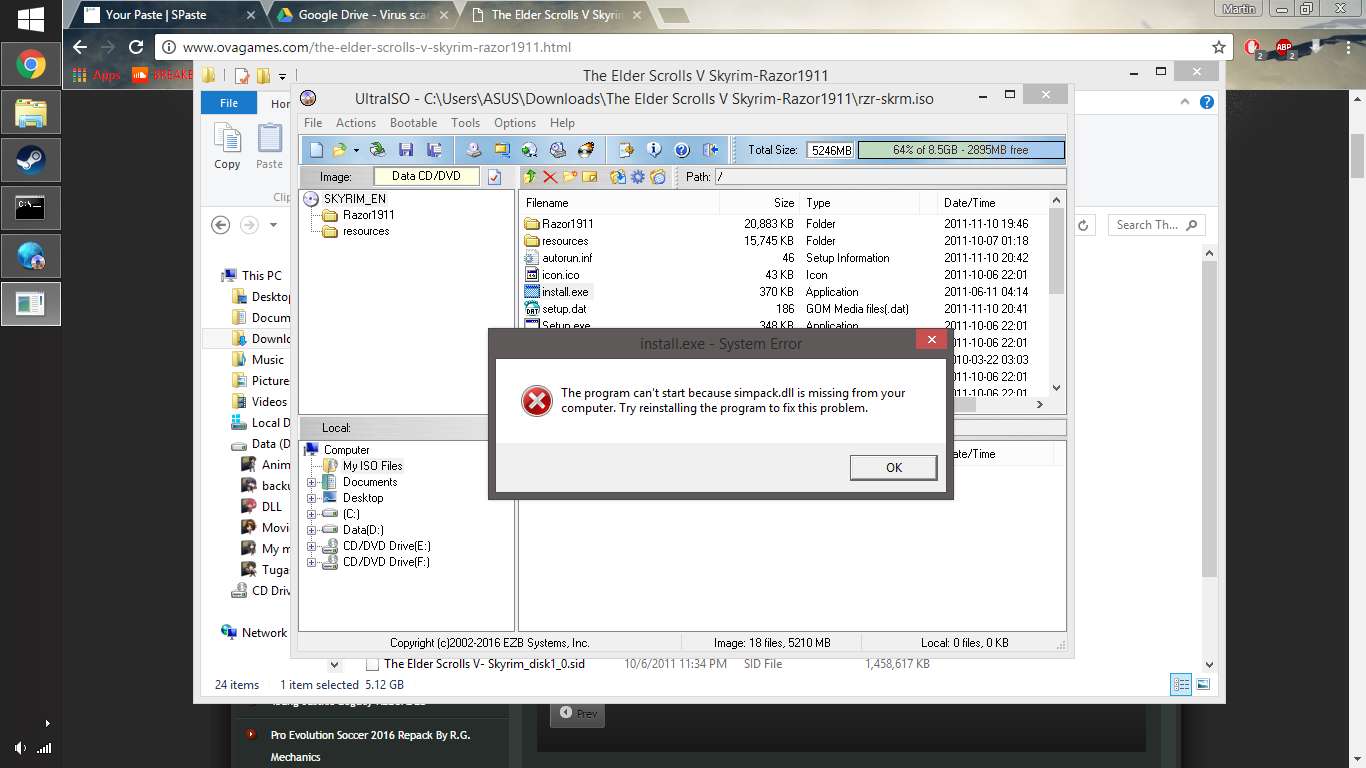Viewport: 1366px width, 768px height.
Task: Click the Add Files icon in UltraISO toolbar
Action: (x=626, y=150)
